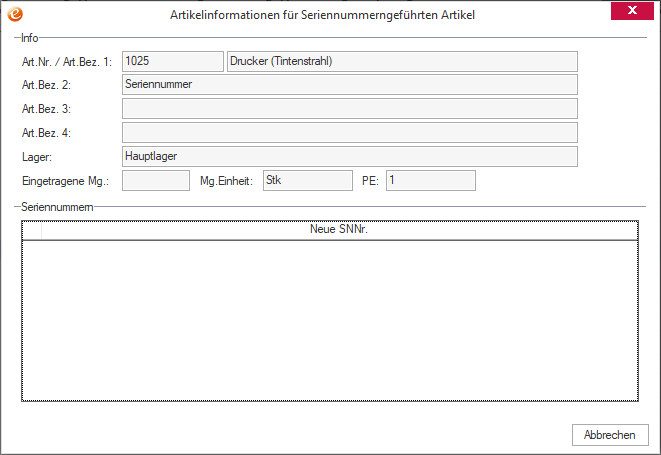Click the Art.Bez. 4: label
The height and width of the screenshot is (455, 661).
[46, 133]
